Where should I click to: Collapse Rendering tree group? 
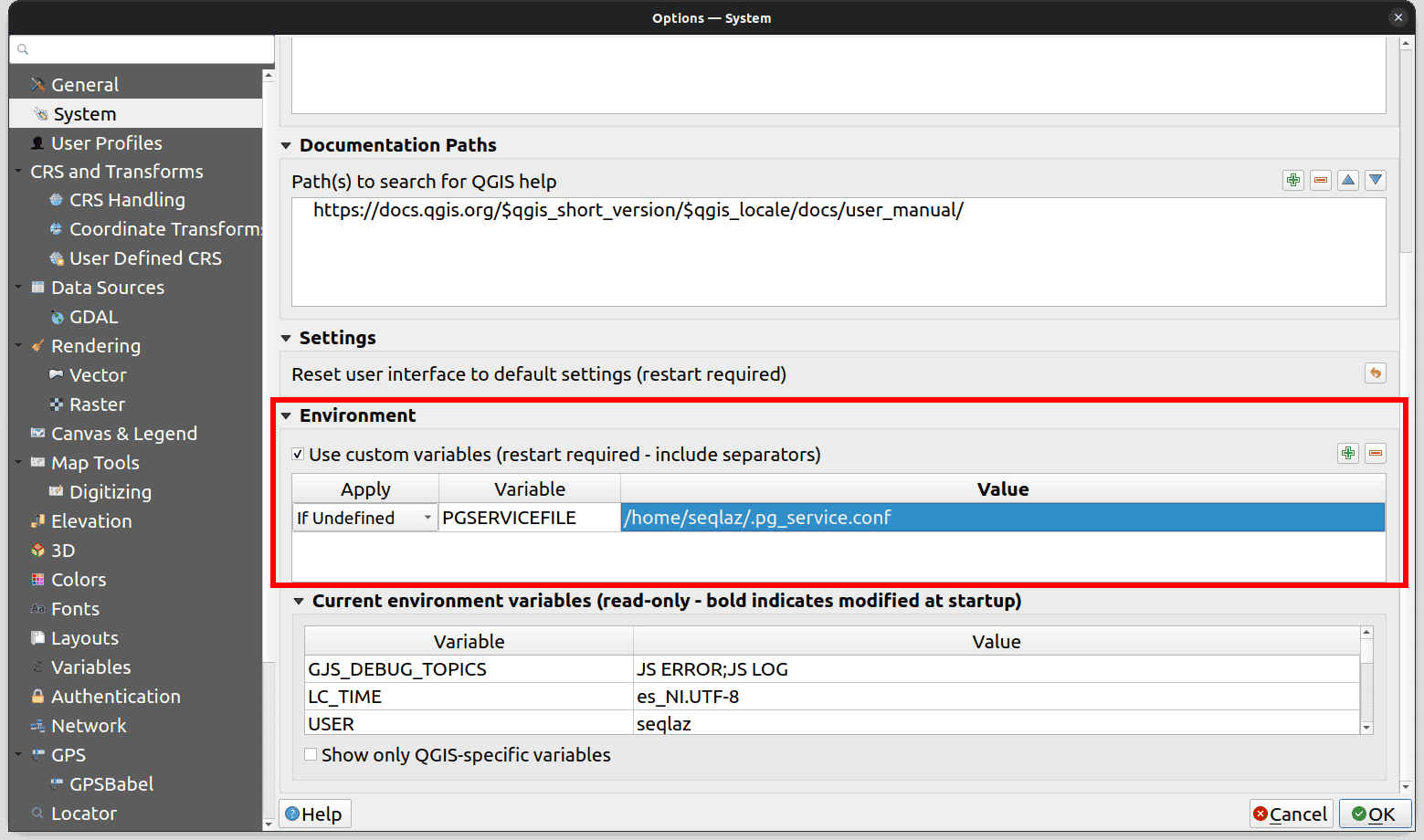(x=18, y=345)
